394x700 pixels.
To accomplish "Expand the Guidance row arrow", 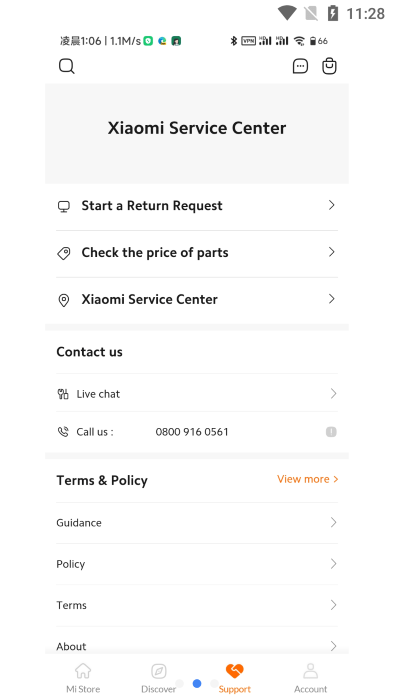I will tap(333, 522).
